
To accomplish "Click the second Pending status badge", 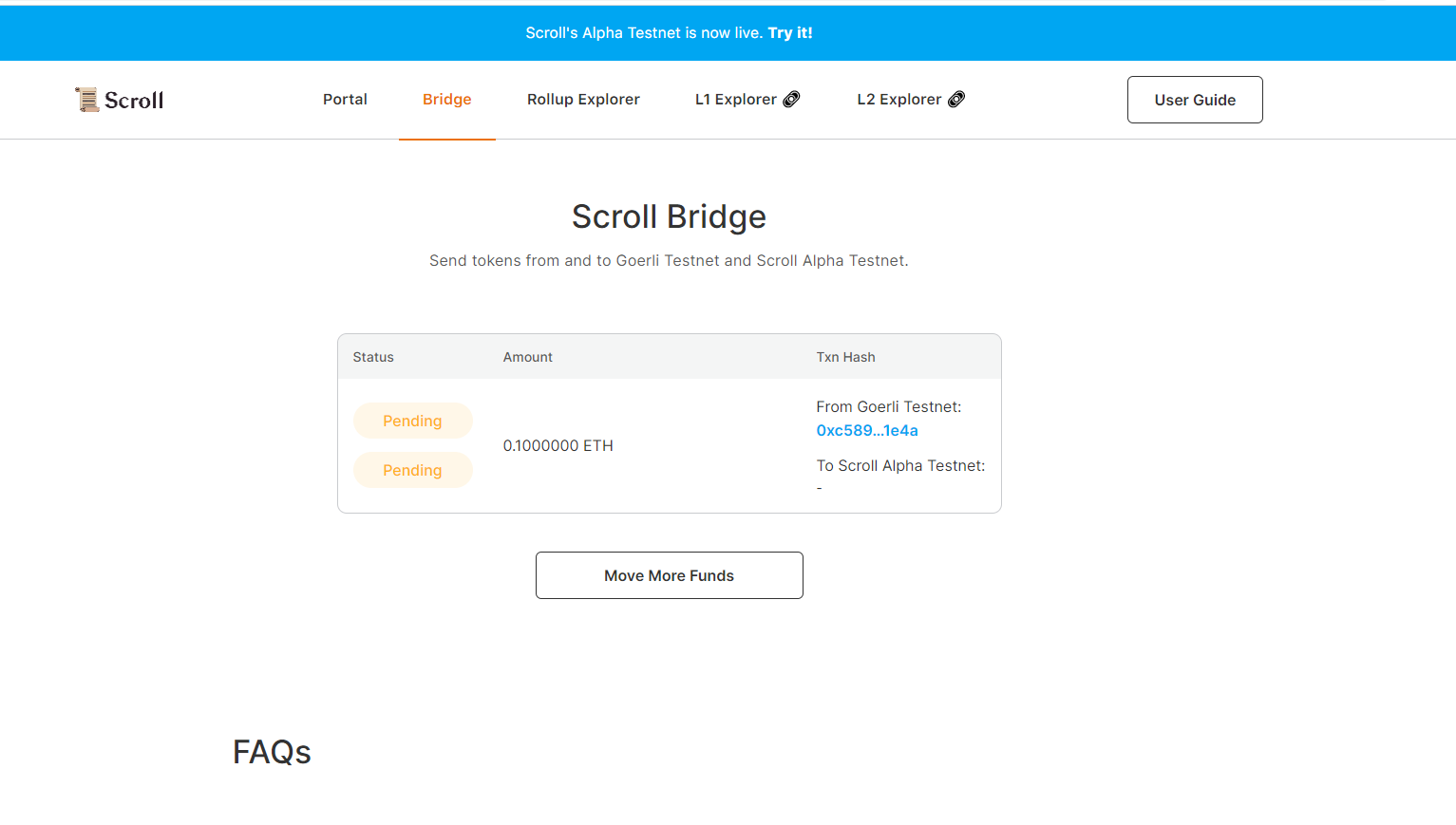I will (412, 470).
